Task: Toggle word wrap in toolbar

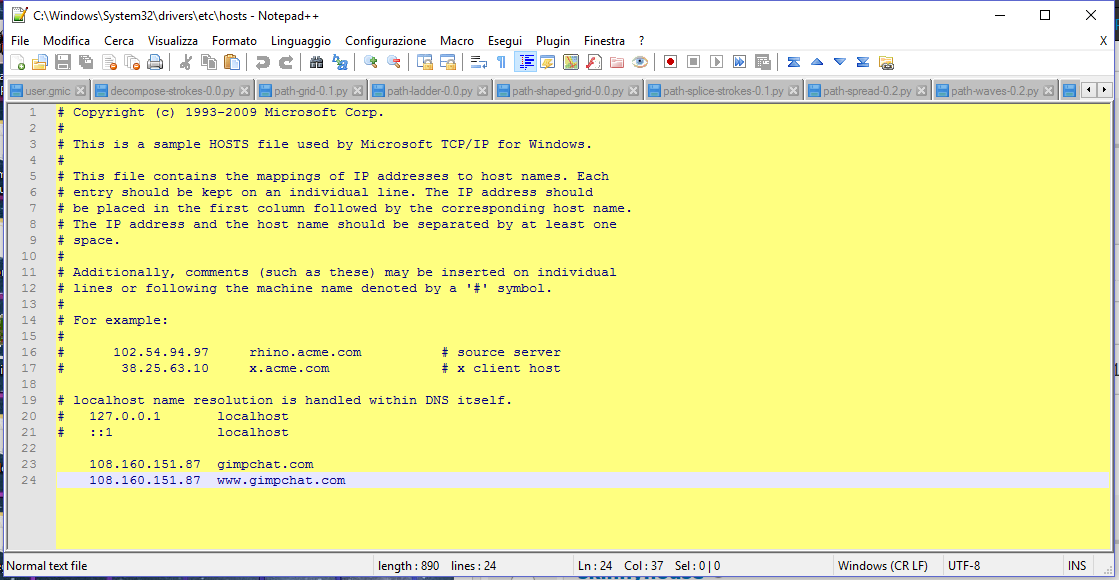Action: [478, 63]
